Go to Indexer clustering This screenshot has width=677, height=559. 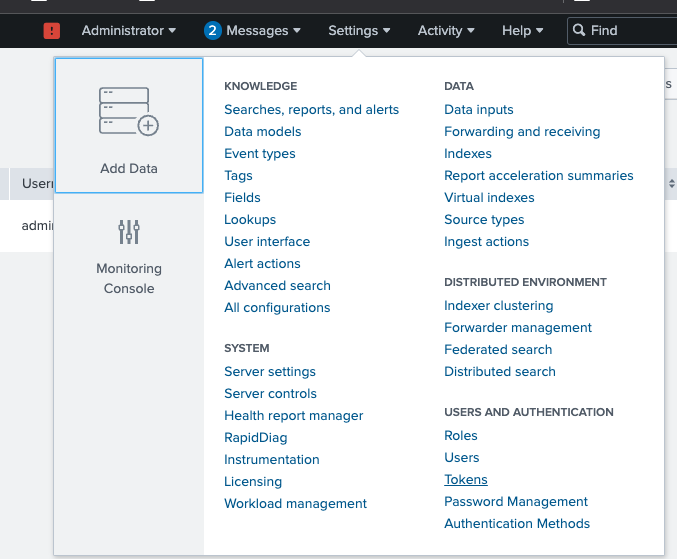(x=499, y=306)
